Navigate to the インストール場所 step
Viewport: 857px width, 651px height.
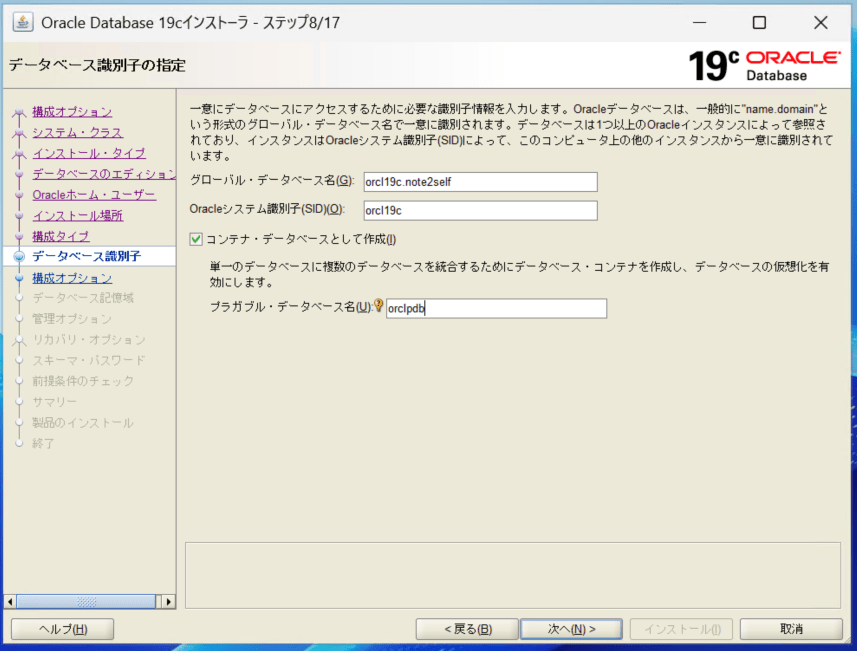(77, 215)
